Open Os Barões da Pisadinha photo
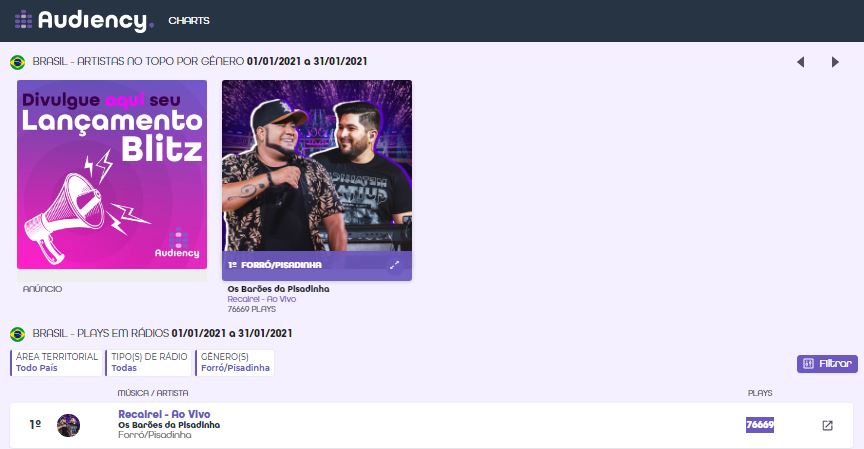Screen dimensions: 864x449 tap(317, 166)
